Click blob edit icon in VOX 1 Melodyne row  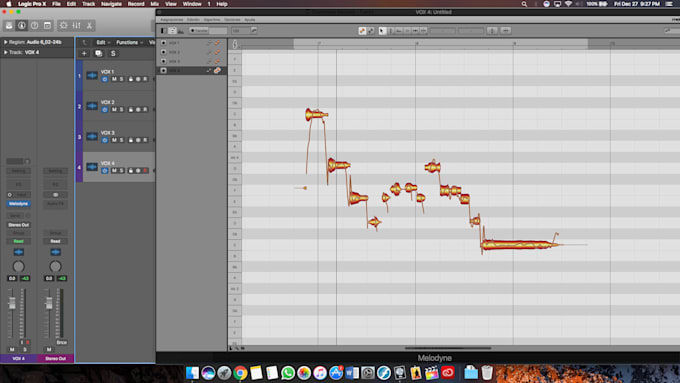[217, 43]
